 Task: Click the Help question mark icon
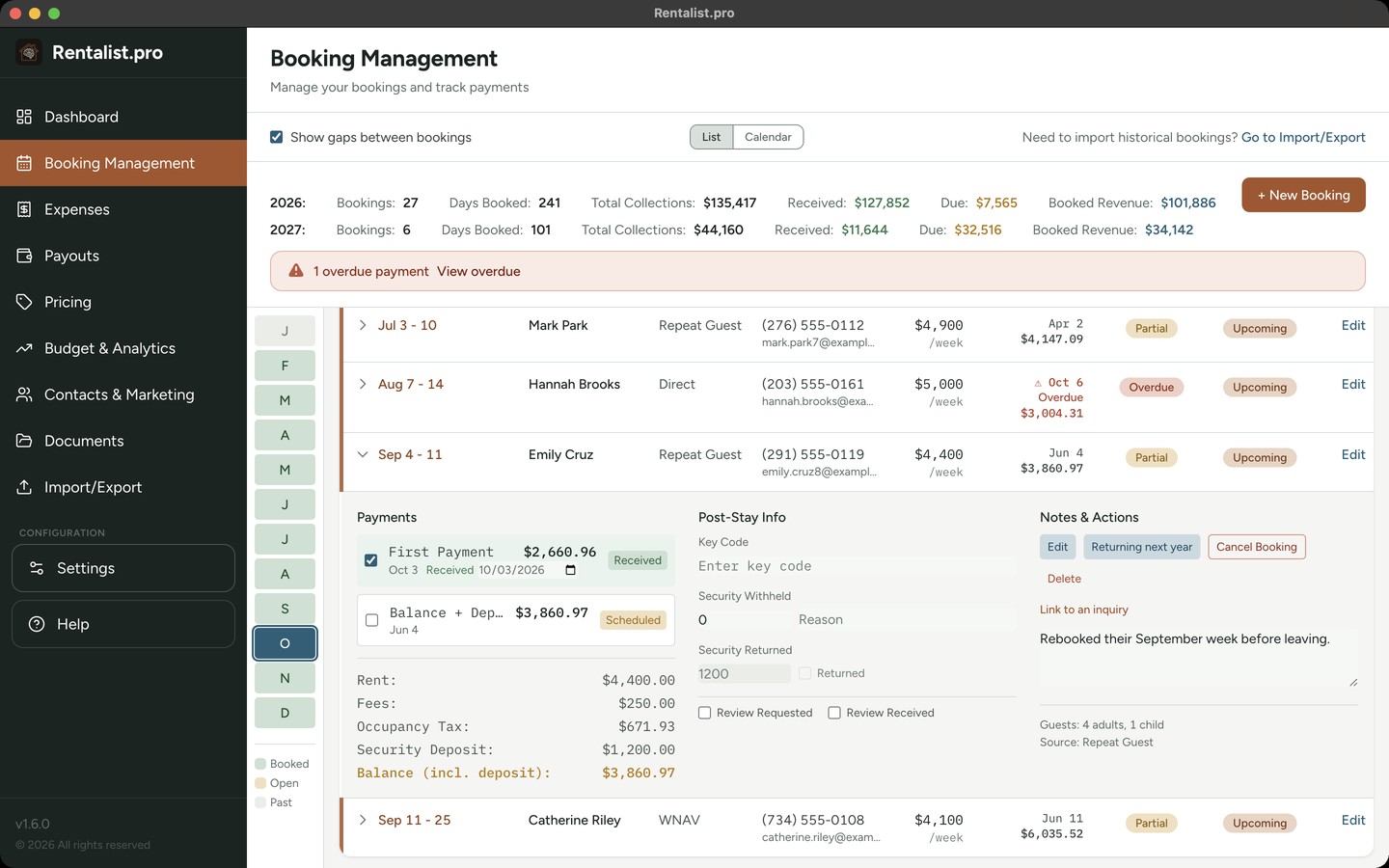37,624
